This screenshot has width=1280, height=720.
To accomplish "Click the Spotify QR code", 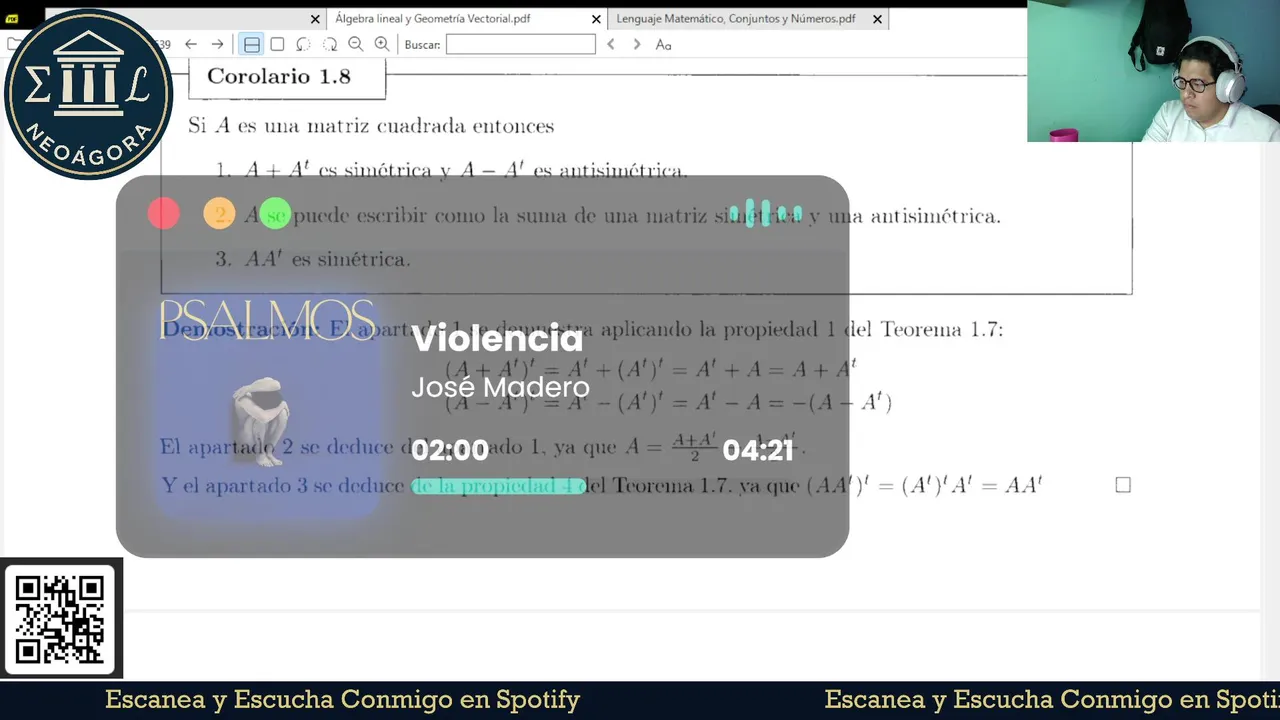I will (x=60, y=618).
